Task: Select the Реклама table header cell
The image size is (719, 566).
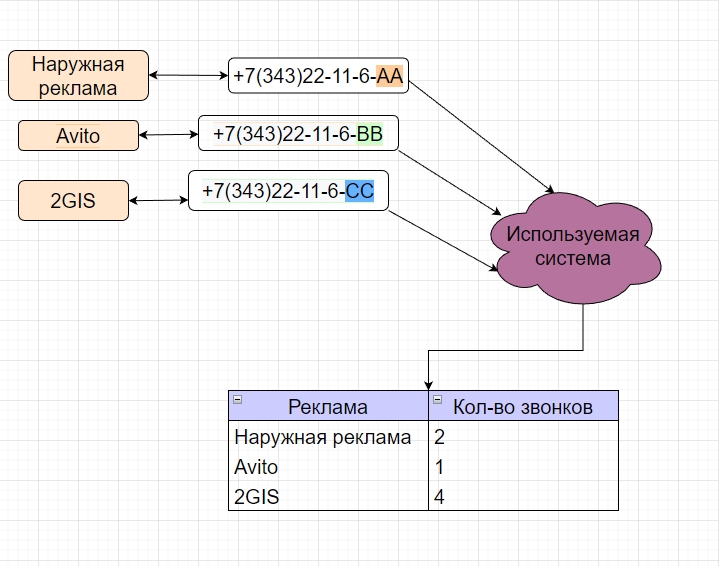Action: click(328, 406)
